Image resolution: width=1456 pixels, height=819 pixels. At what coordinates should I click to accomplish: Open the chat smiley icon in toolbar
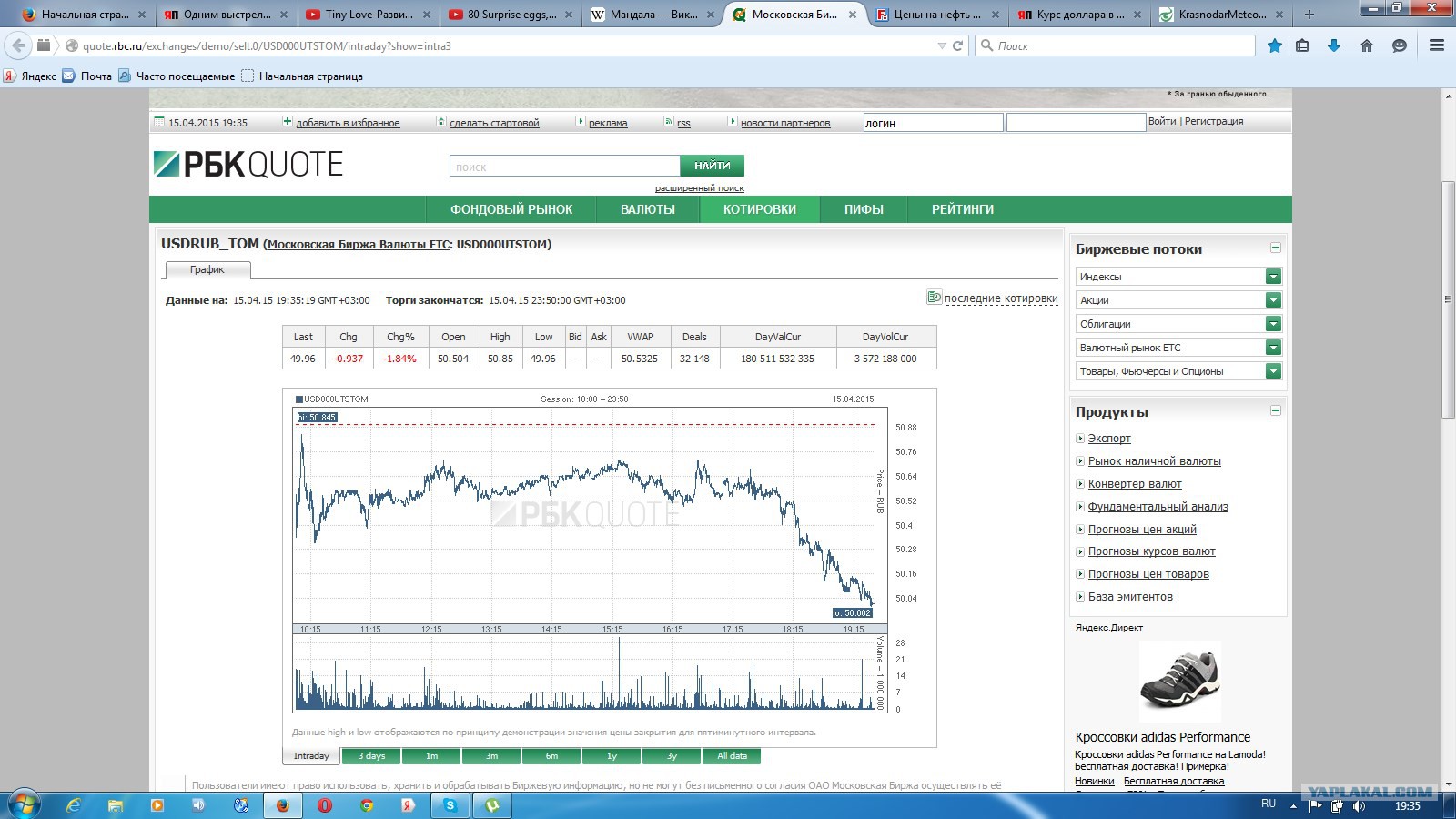[x=1400, y=45]
